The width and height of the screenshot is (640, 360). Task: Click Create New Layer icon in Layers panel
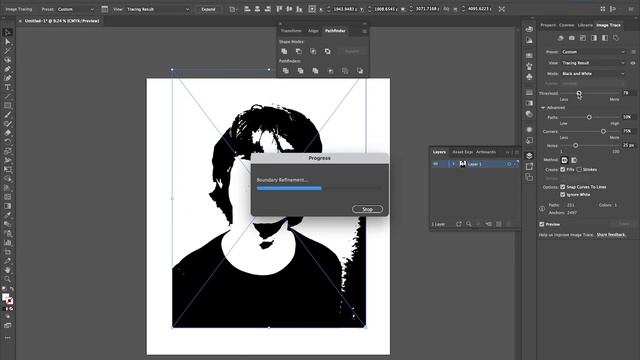pyautogui.click(x=499, y=224)
